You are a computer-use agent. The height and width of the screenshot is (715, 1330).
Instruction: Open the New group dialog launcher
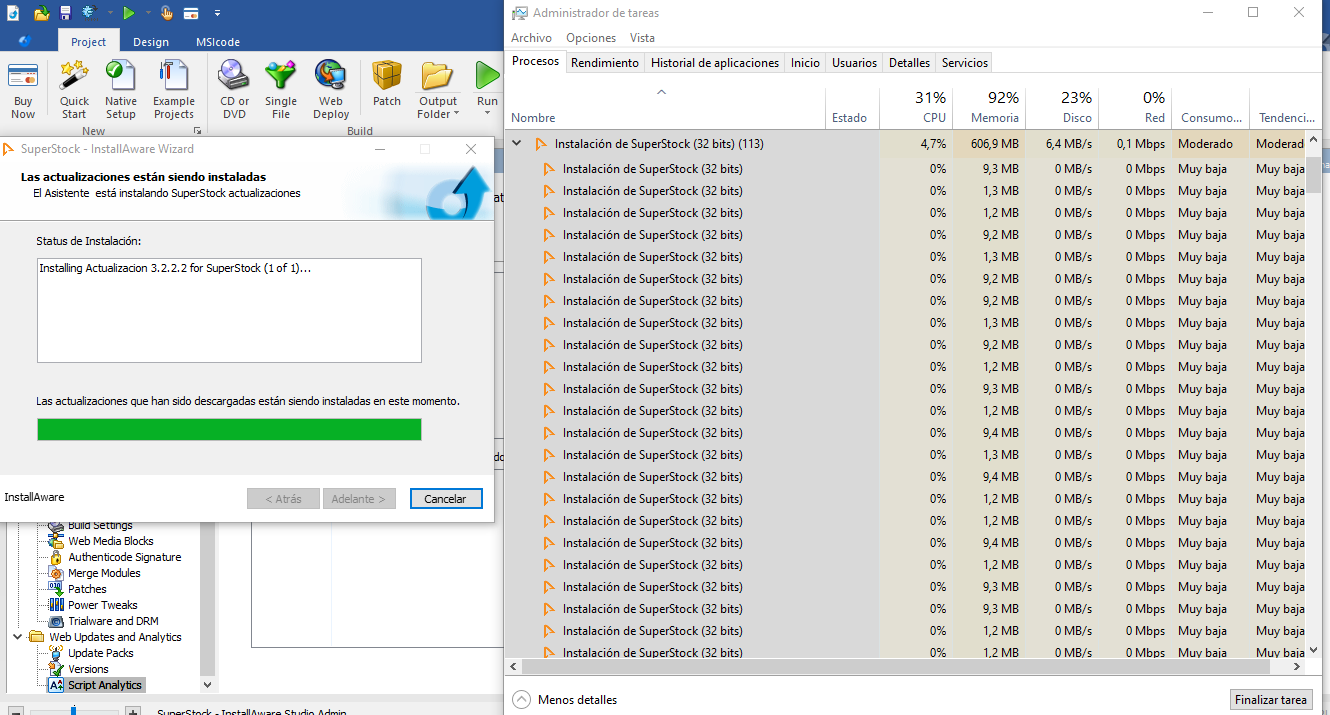pos(197,131)
